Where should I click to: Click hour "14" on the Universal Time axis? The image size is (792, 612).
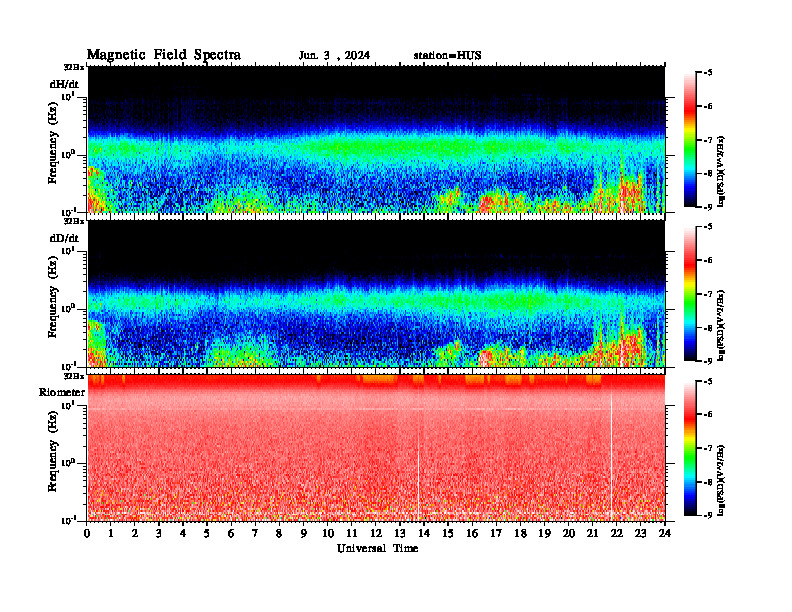[424, 534]
